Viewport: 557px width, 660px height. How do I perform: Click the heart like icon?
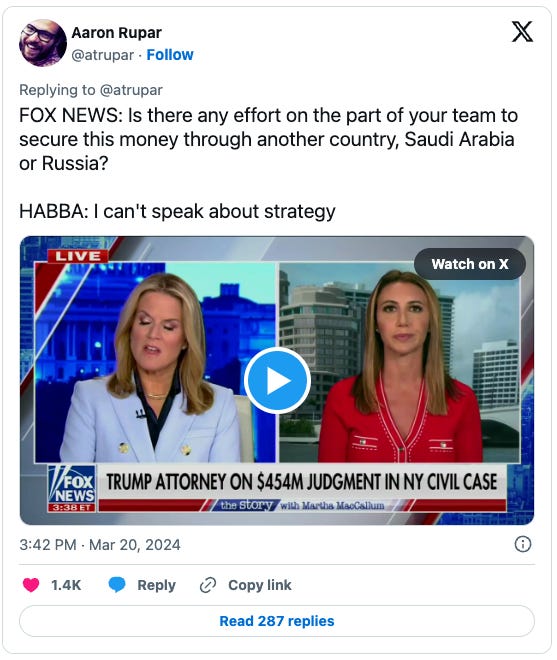31,585
